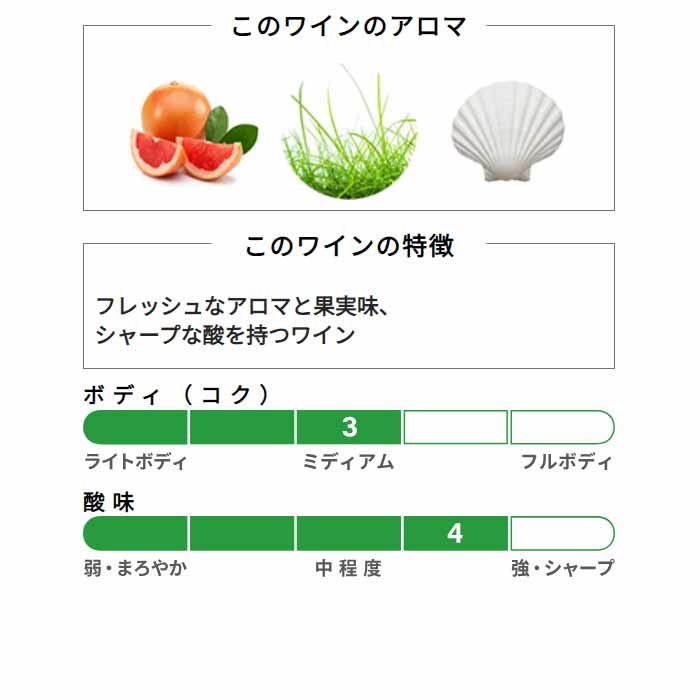Click the ライトボディ label

(x=135, y=462)
